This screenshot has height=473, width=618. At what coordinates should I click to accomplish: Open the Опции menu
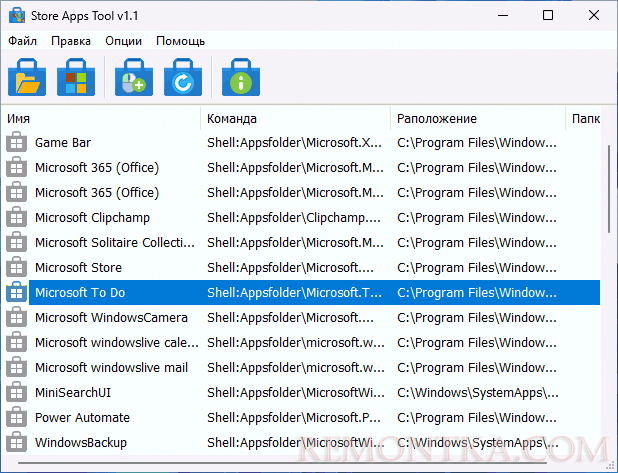(x=123, y=41)
